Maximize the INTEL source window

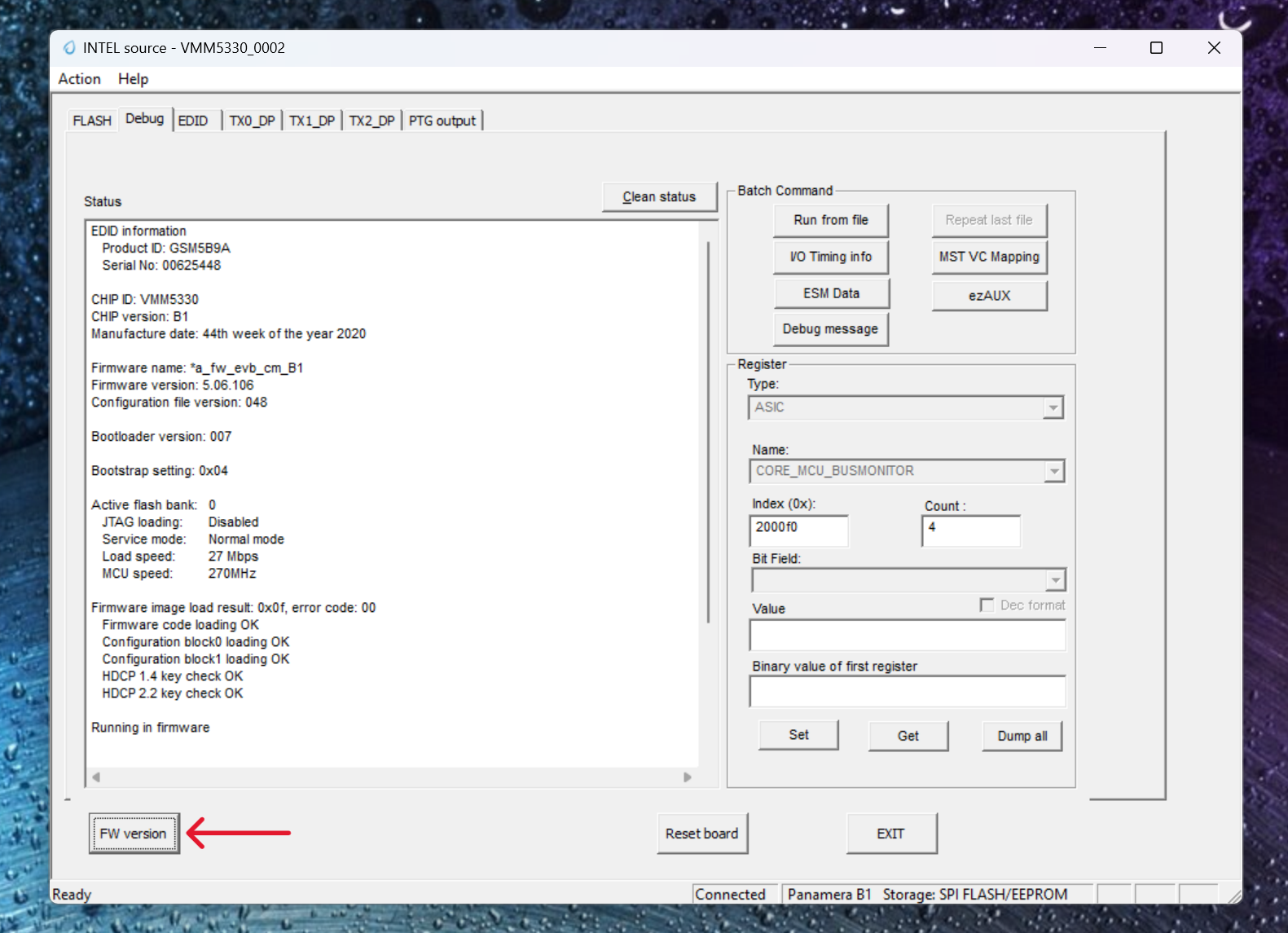pos(1156,48)
